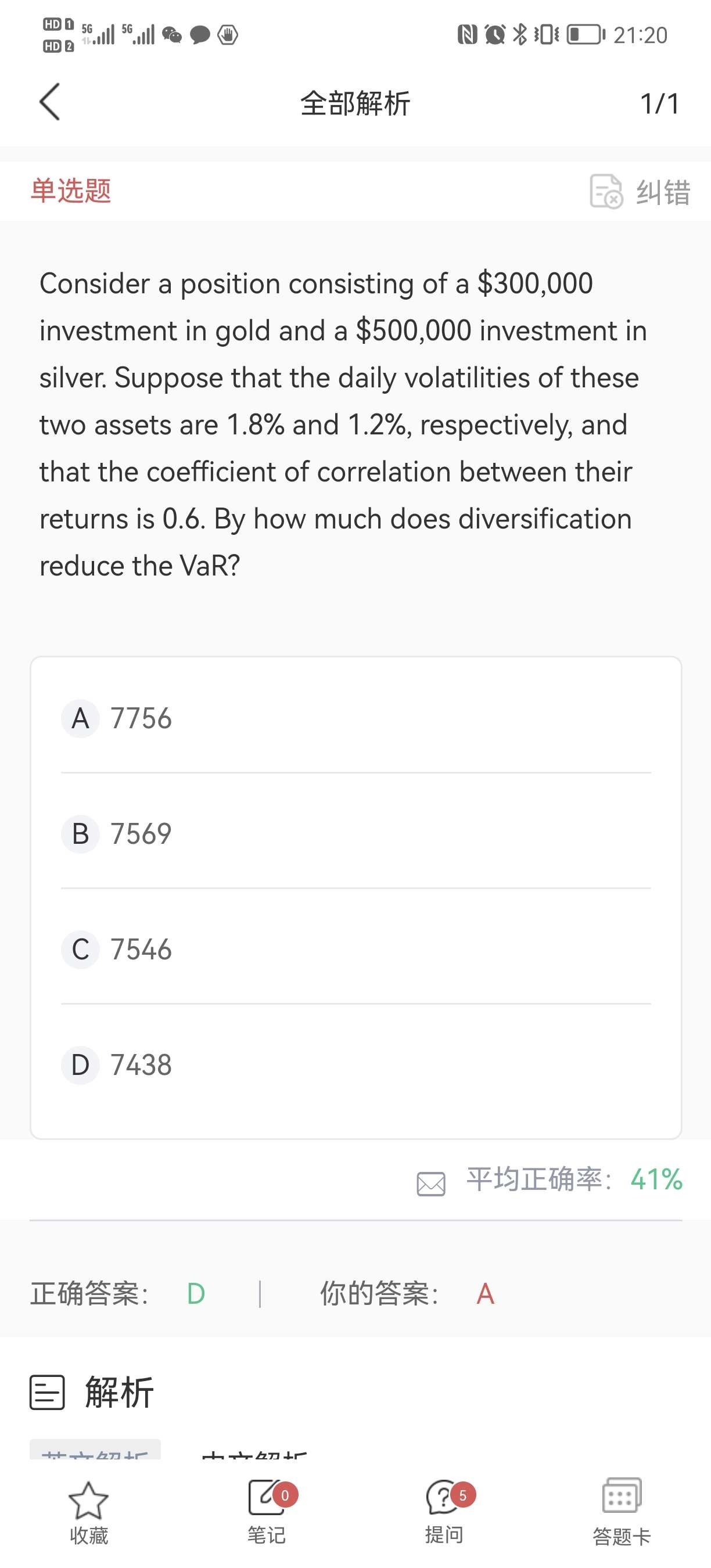Tap the back arrow icon

pos(50,102)
